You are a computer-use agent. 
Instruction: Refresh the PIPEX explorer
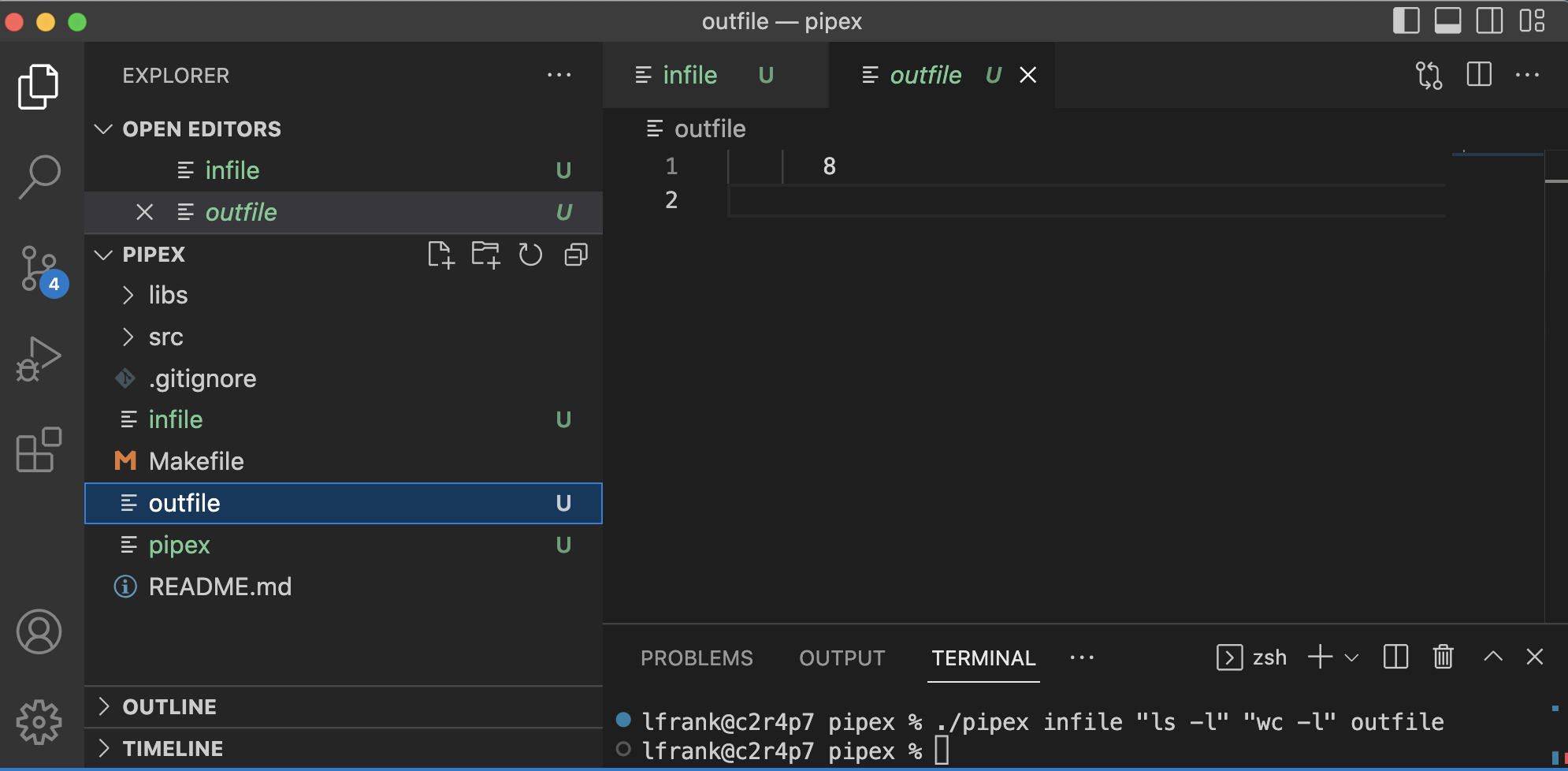coord(530,255)
